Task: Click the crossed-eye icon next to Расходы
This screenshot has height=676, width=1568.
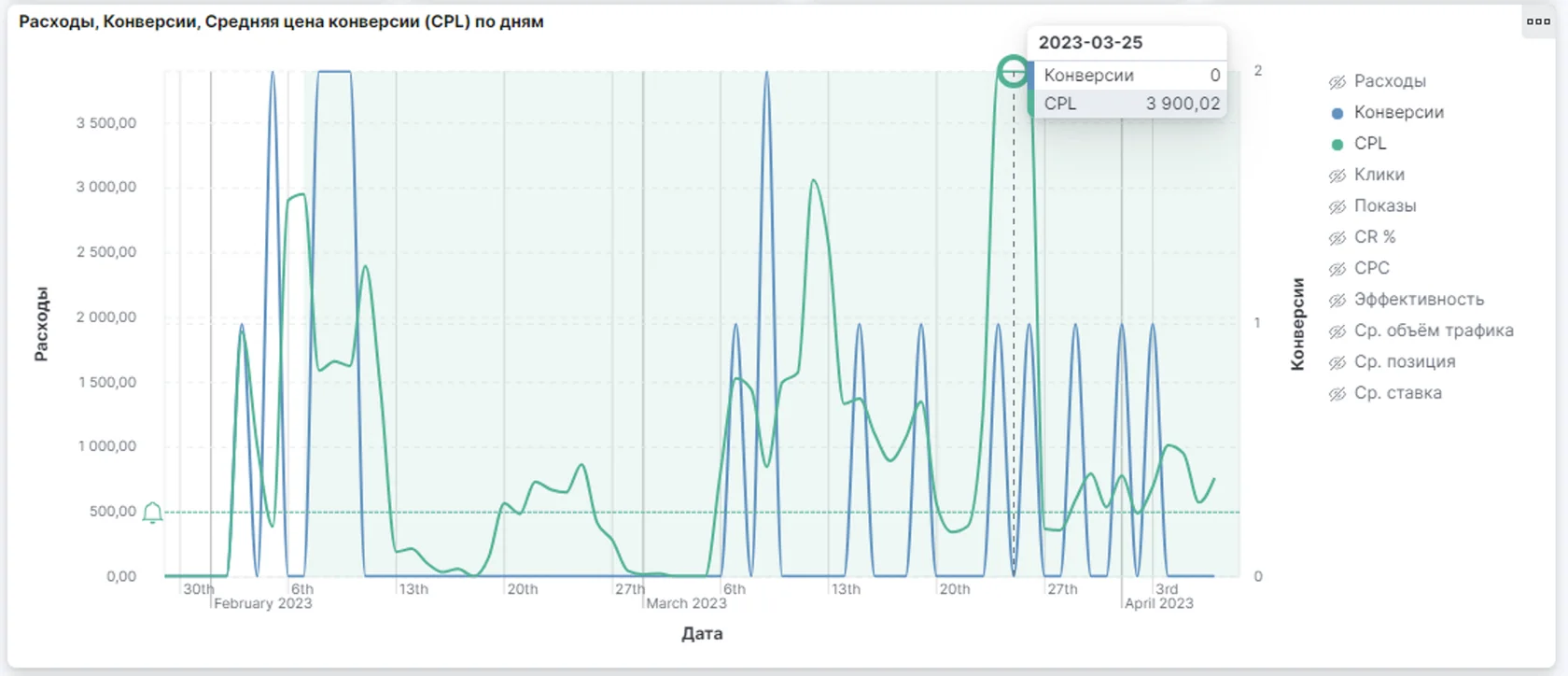Action: [1337, 82]
